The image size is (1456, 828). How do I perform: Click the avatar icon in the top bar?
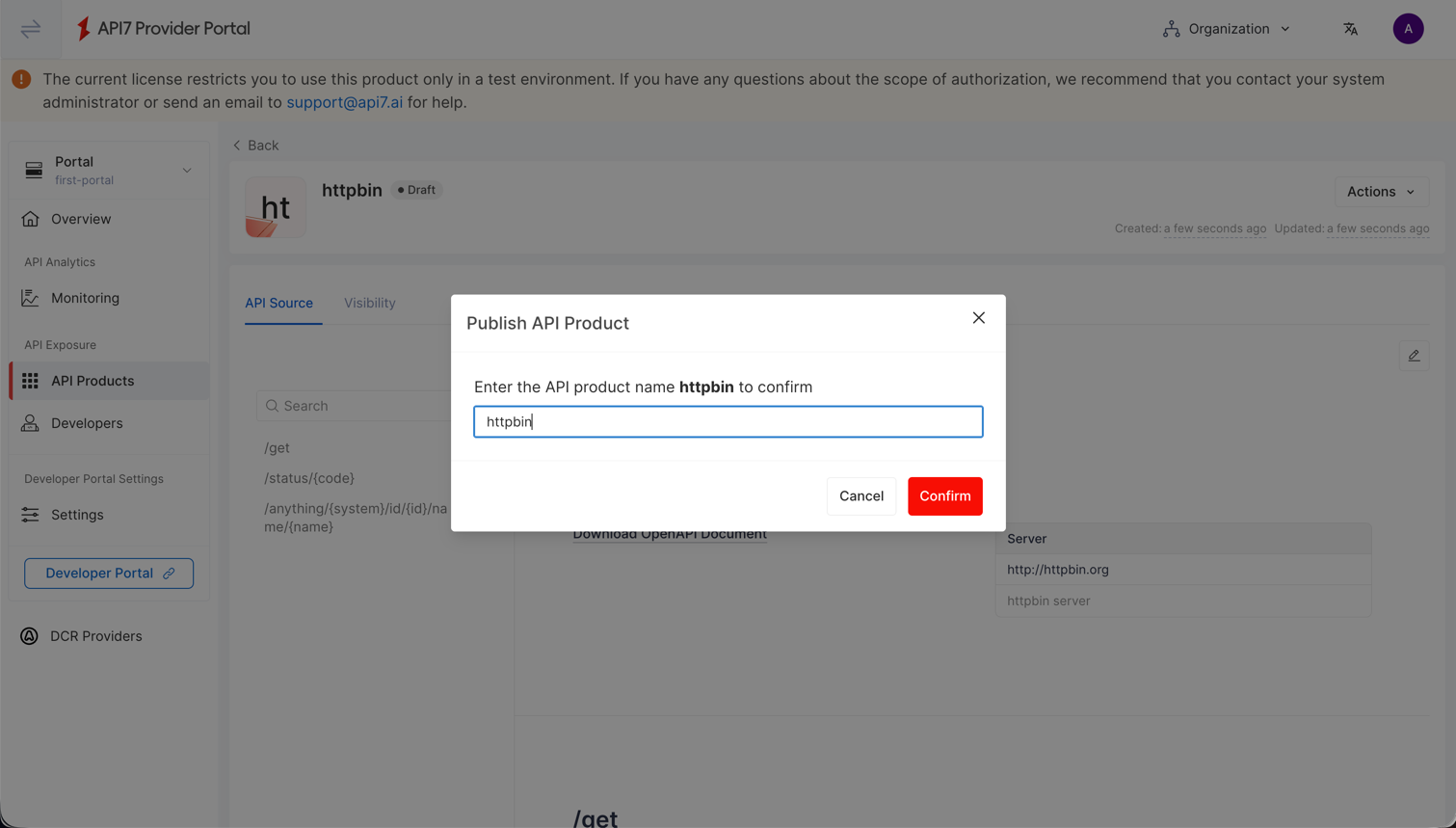1408,28
